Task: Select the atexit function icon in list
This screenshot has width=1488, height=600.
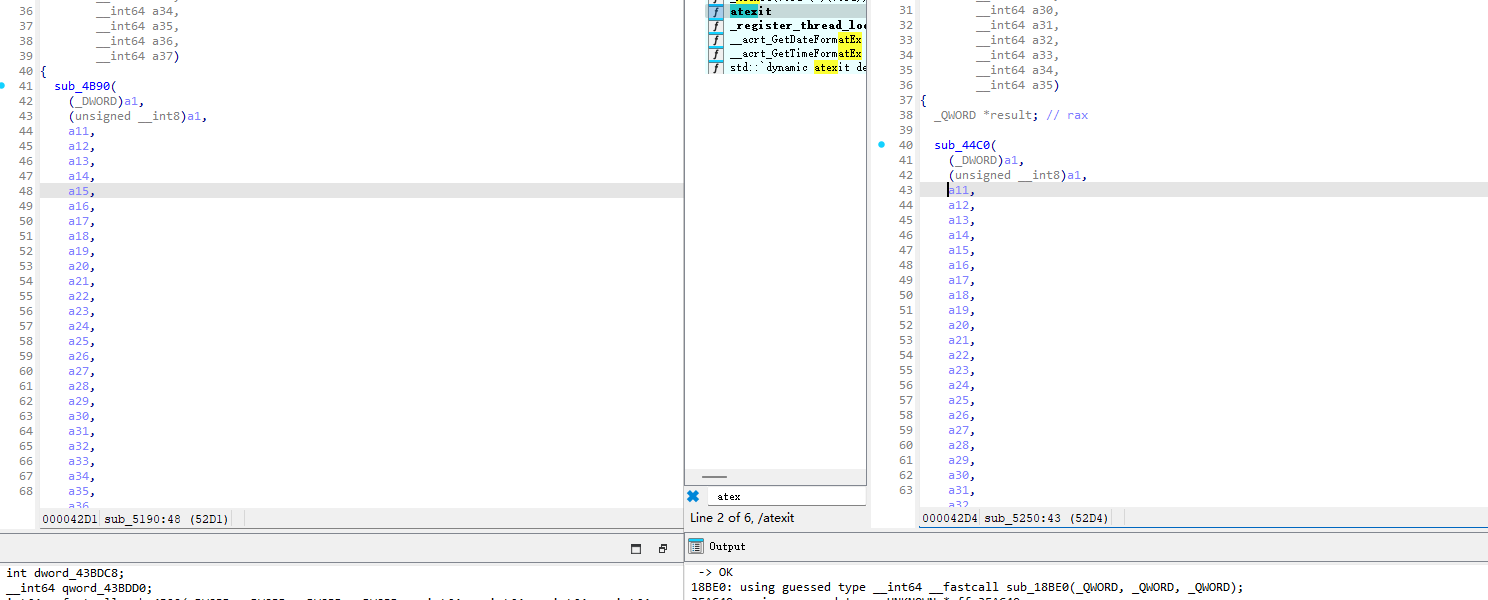Action: click(716, 11)
